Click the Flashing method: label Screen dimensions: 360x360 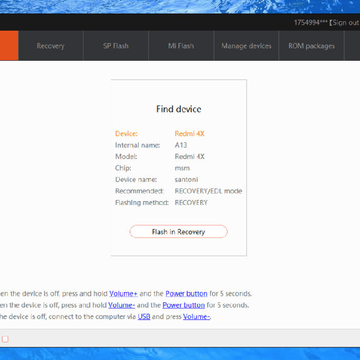click(x=142, y=202)
